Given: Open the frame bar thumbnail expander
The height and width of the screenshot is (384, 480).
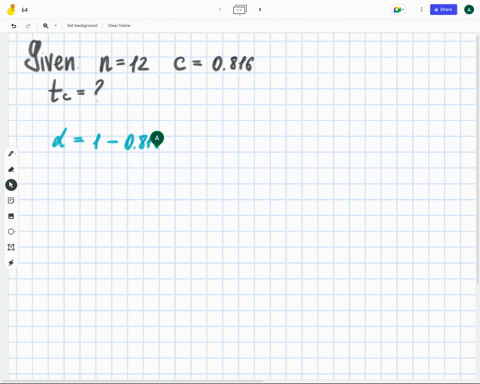Looking at the screenshot, I should (x=240, y=10).
